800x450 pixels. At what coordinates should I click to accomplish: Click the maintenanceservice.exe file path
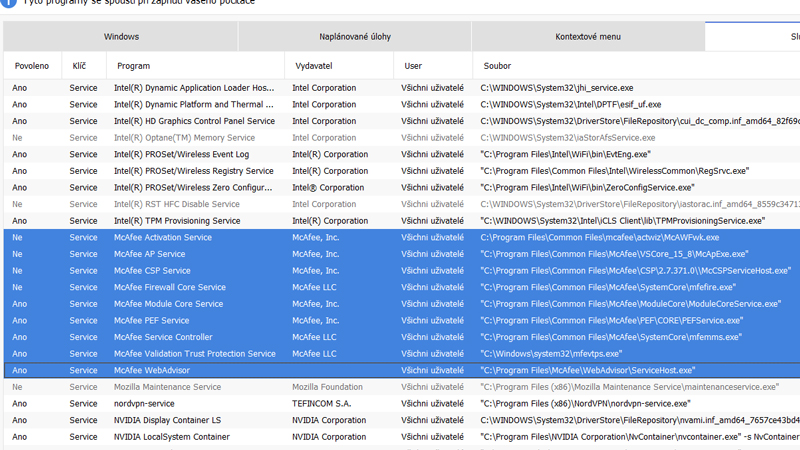630,387
